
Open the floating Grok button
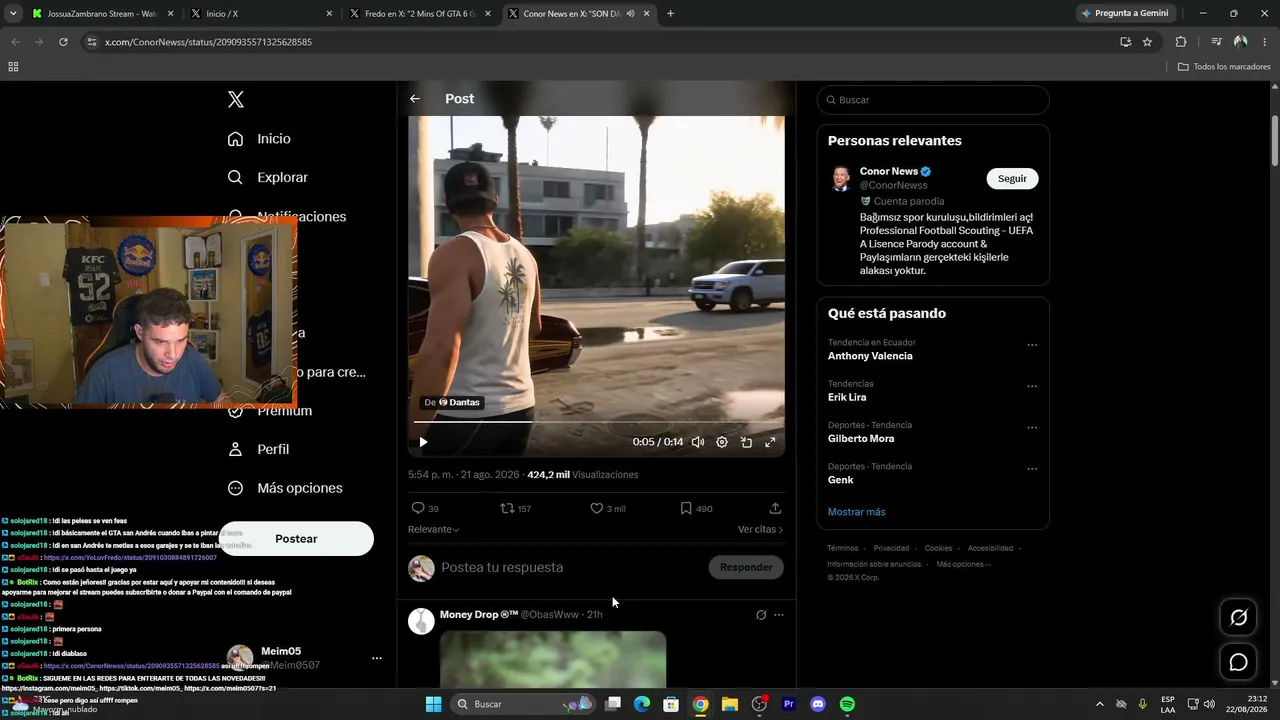(x=1238, y=618)
